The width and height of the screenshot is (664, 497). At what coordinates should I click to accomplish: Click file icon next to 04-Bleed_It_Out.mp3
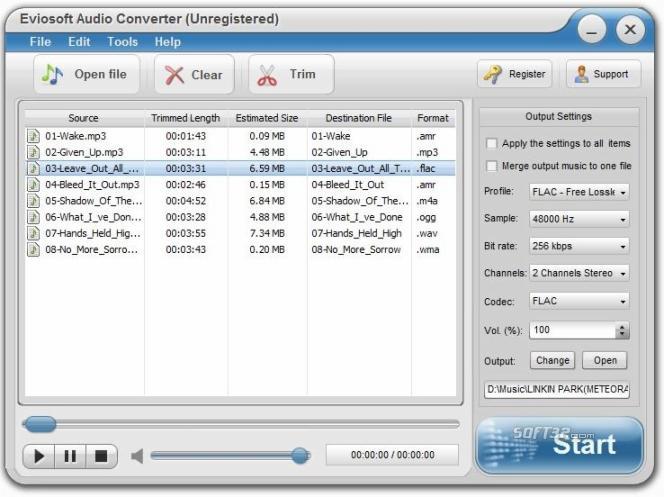click(x=33, y=185)
